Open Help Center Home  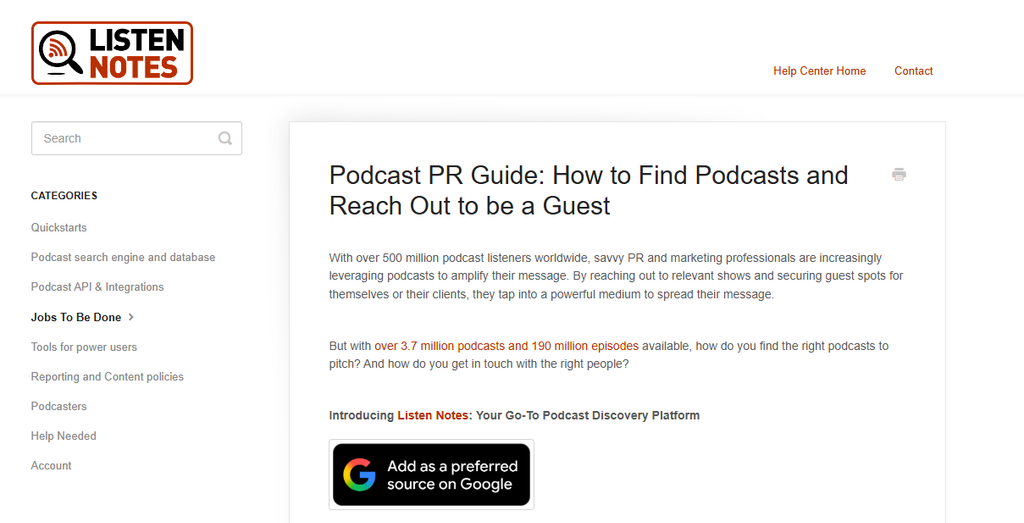coord(820,71)
